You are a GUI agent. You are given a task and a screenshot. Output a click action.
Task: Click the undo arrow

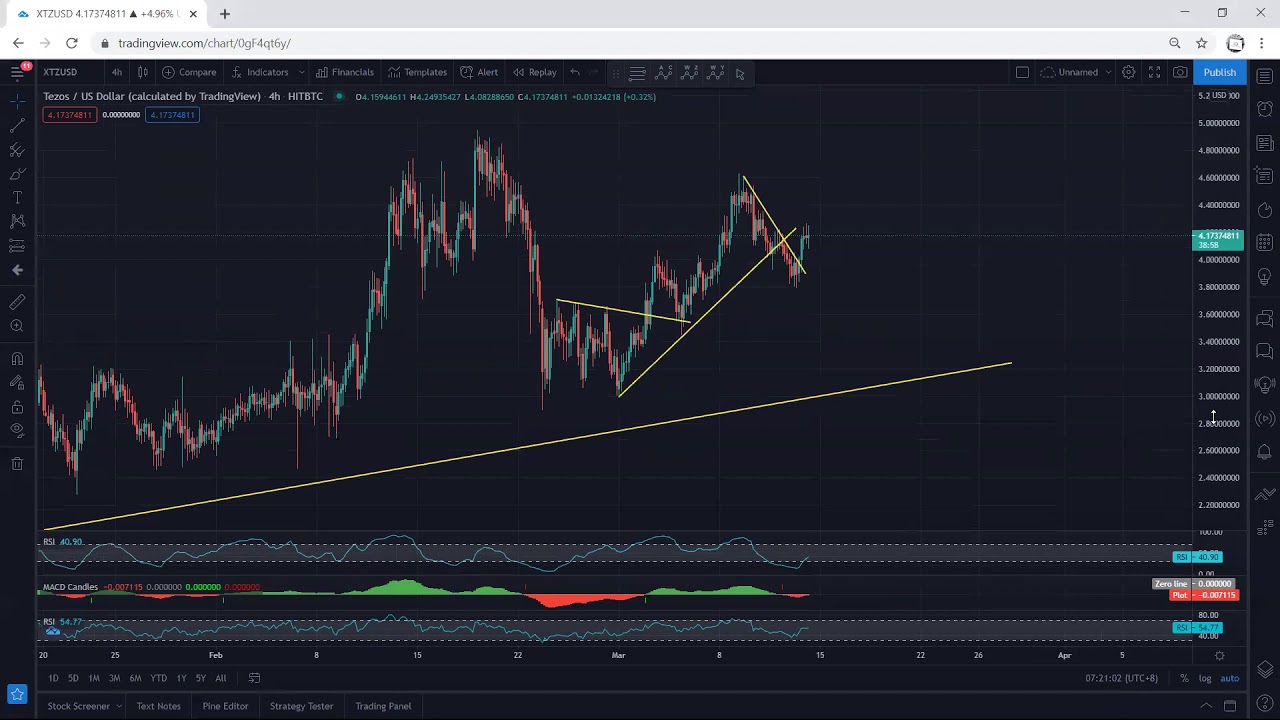(x=575, y=72)
